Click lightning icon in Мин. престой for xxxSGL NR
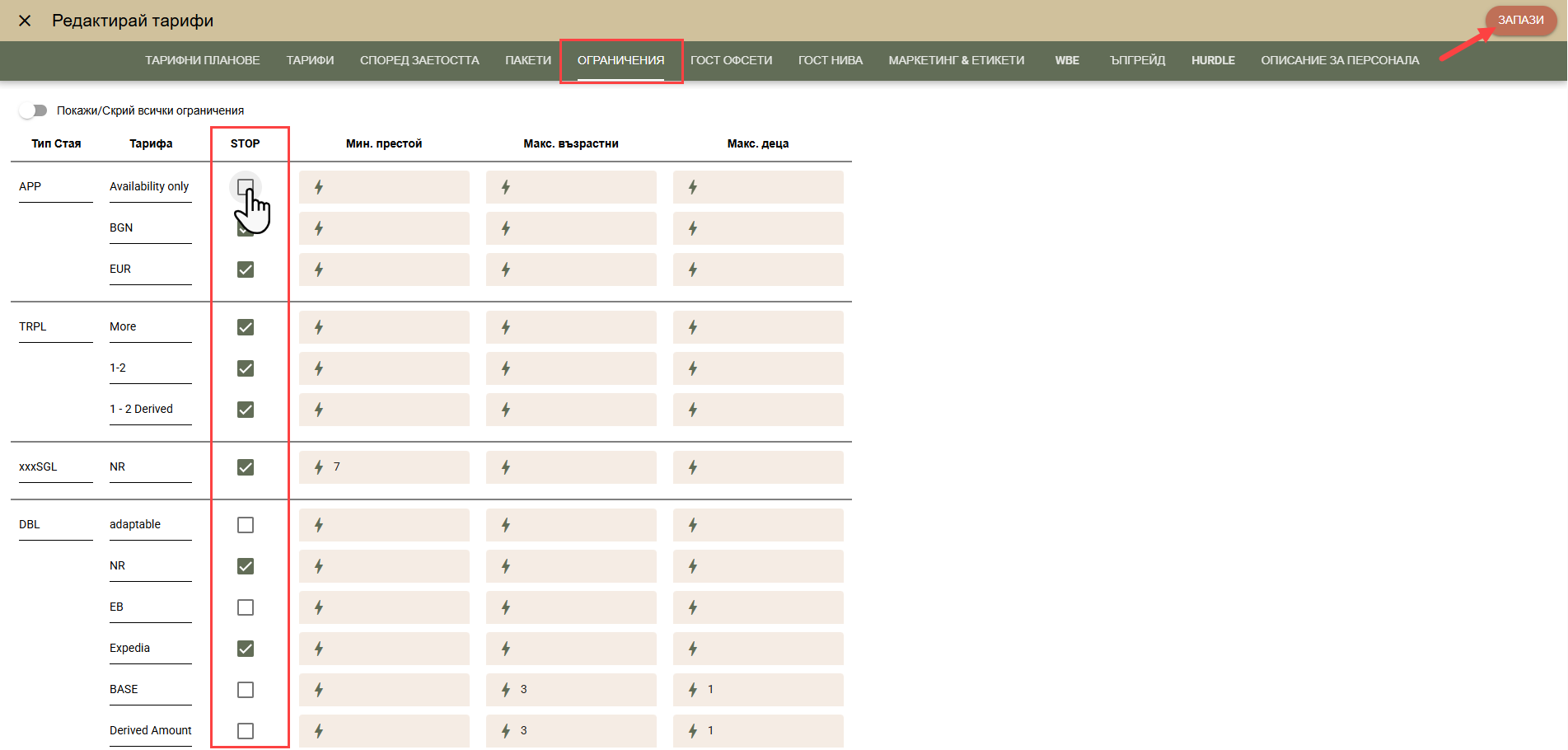Viewport: 1568px width, 750px height. click(319, 467)
